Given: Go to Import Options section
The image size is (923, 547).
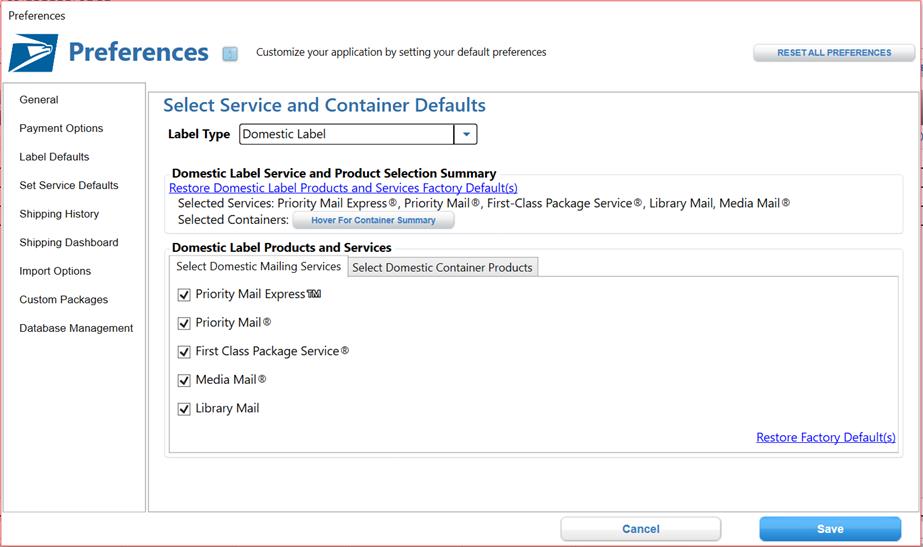Looking at the screenshot, I should 55,271.
